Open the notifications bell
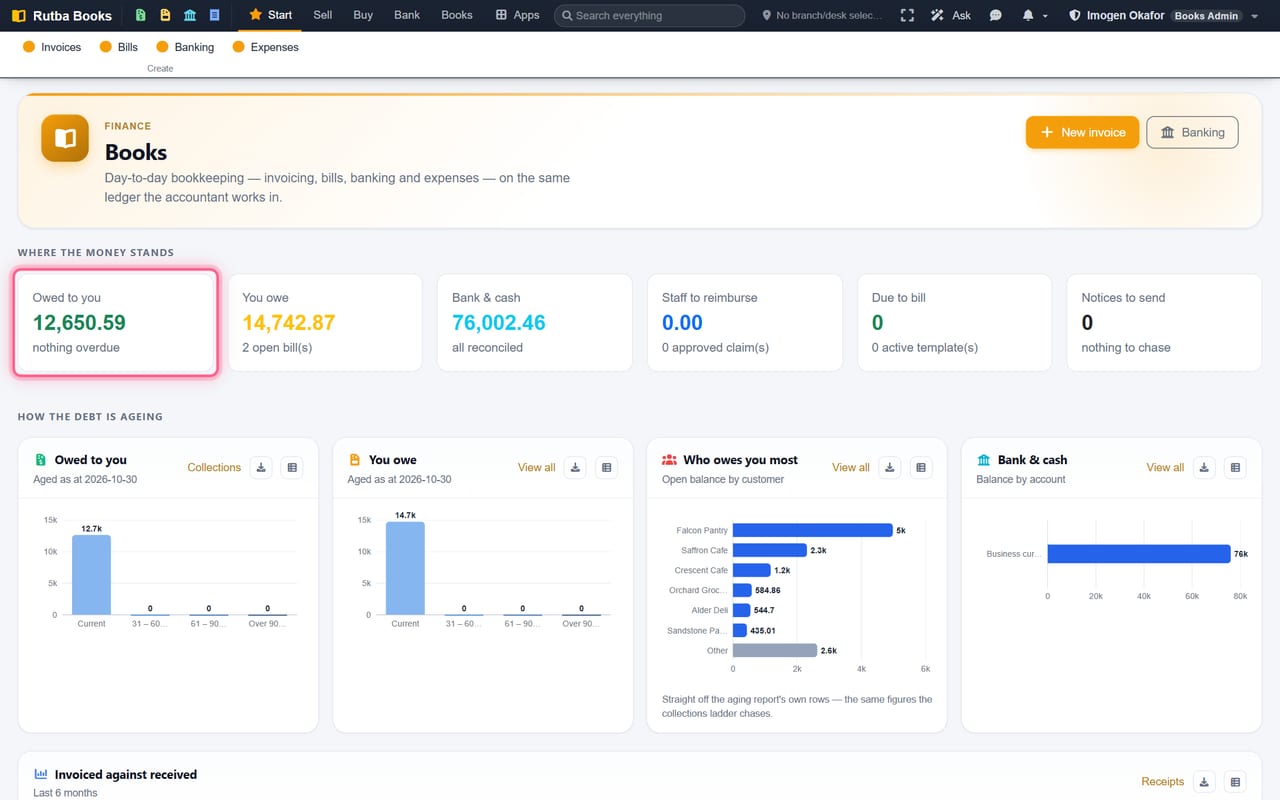The image size is (1280, 800). tap(1028, 16)
